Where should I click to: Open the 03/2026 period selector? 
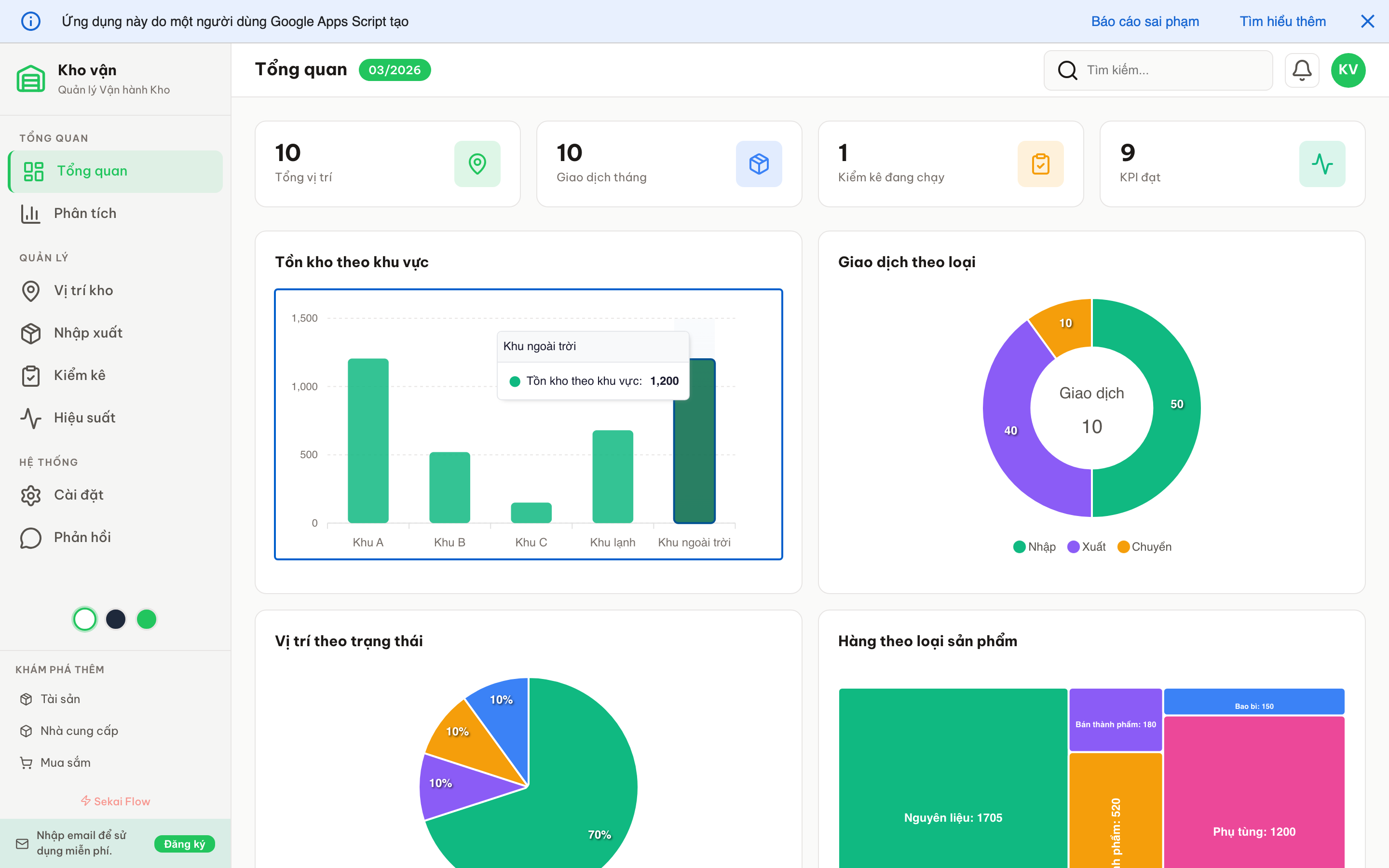click(395, 69)
